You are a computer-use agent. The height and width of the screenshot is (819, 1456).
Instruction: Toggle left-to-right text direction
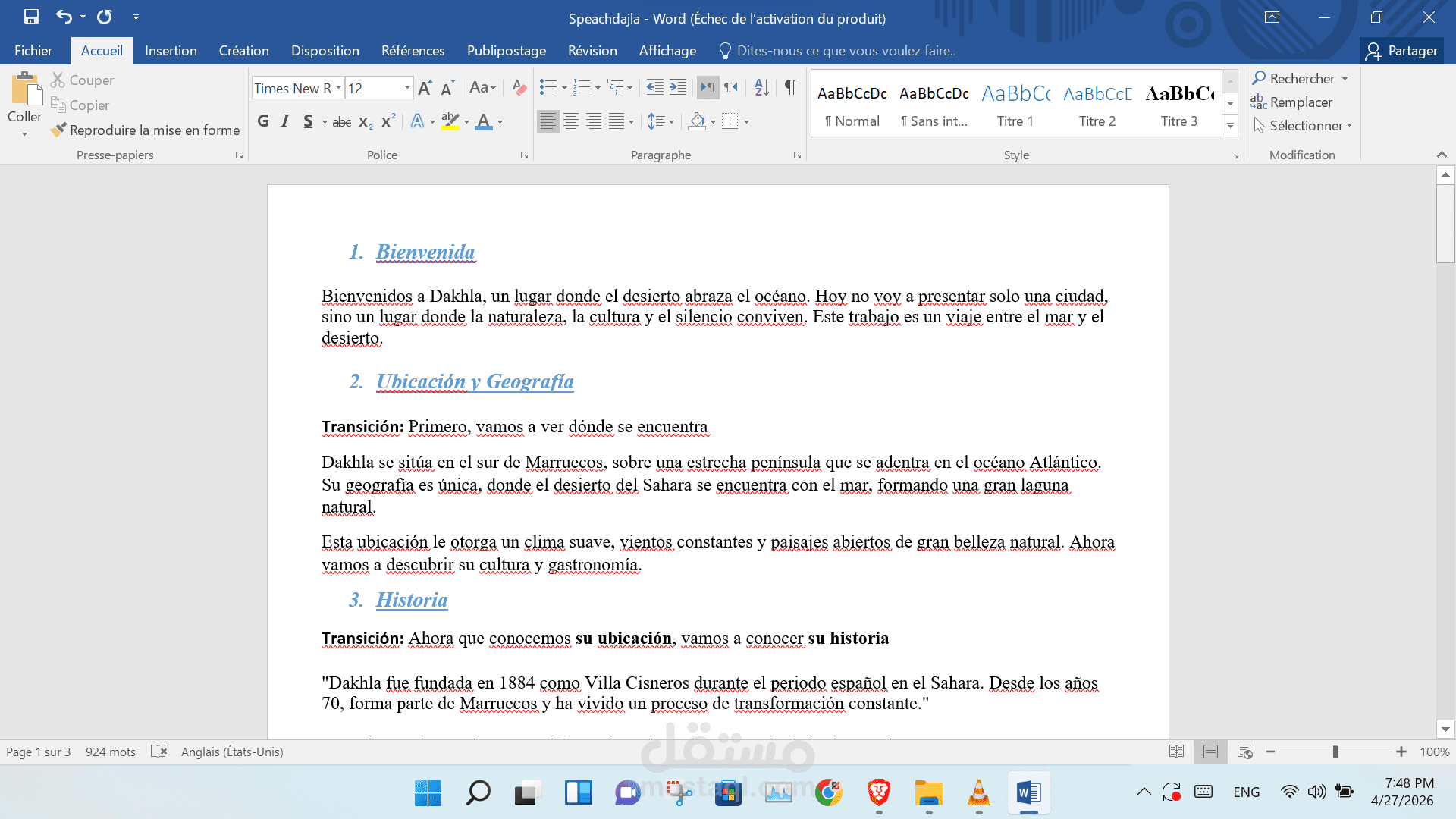[x=708, y=88]
